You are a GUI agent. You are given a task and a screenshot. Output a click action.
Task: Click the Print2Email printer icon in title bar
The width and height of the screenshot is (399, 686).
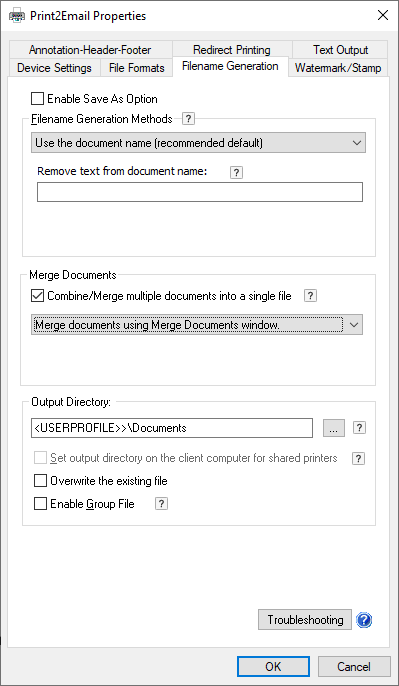[17, 16]
